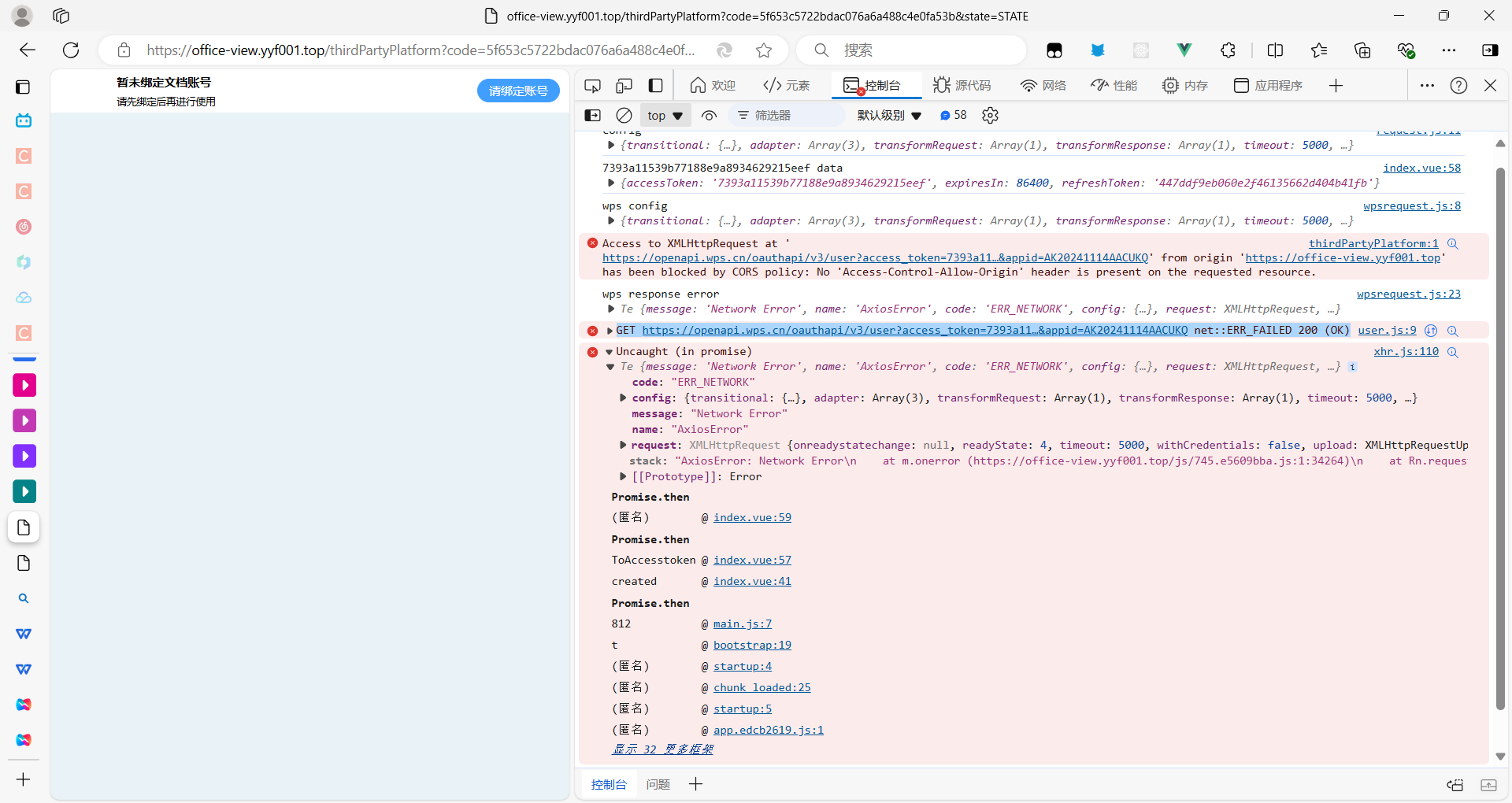
Task: Expand the accessToken object entry
Action: coord(611,183)
